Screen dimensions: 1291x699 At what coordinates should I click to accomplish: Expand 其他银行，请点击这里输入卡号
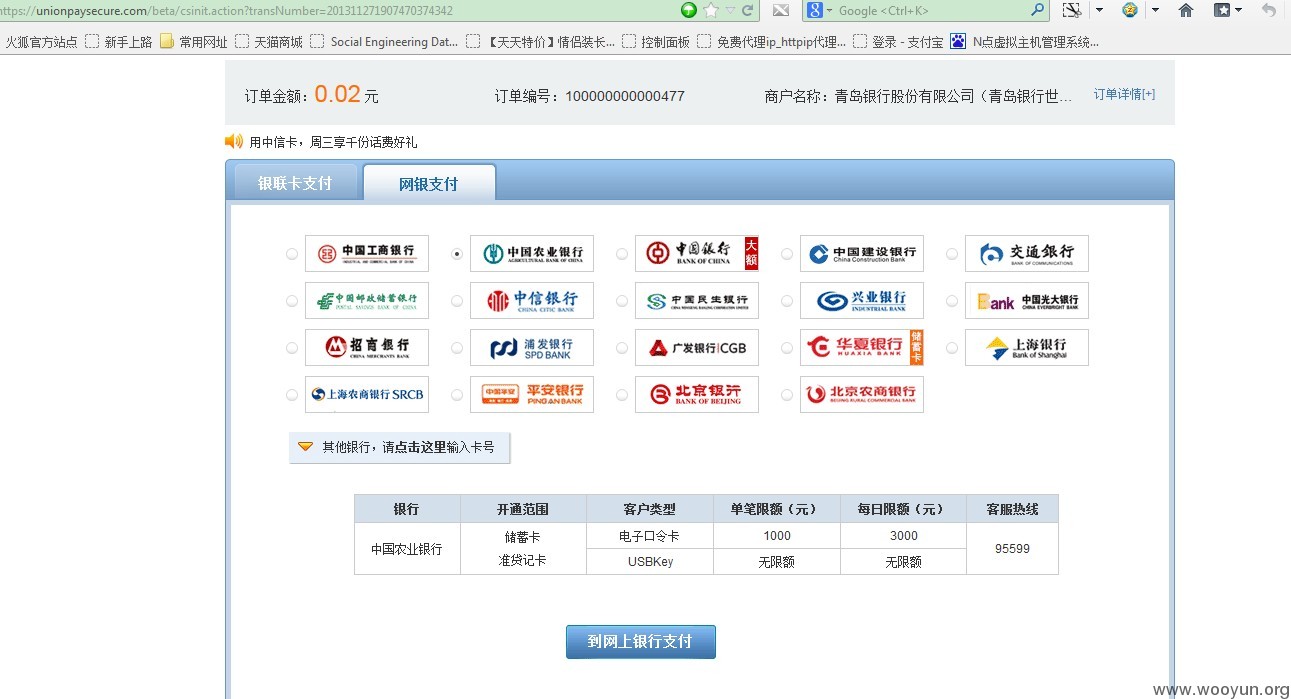click(400, 447)
